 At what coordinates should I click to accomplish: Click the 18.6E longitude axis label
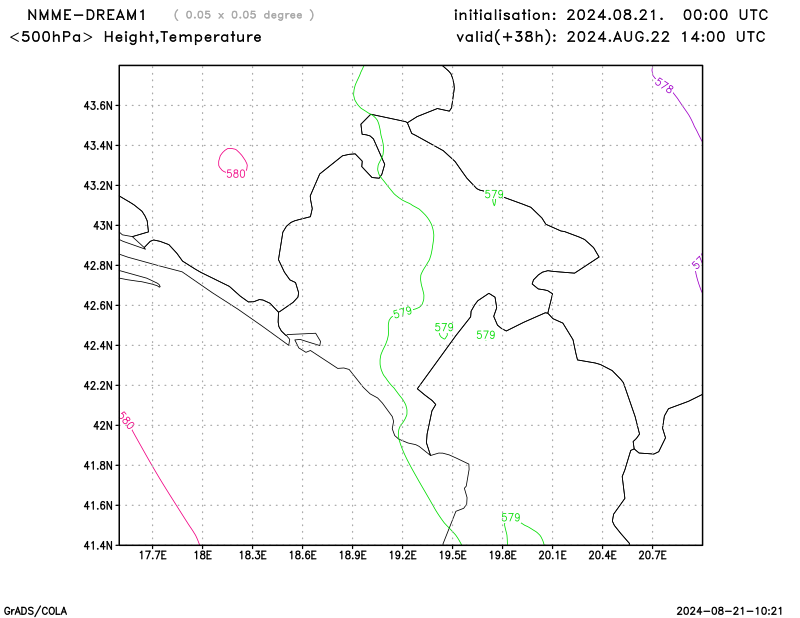click(x=303, y=555)
